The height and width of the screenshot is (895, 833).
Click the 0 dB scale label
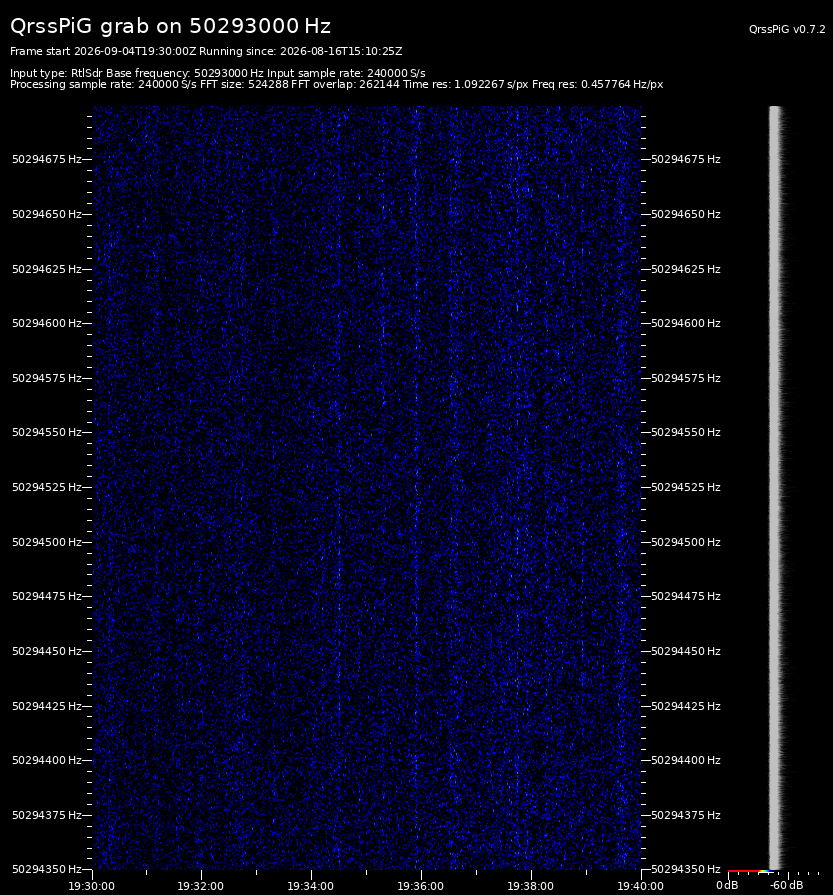pyautogui.click(x=727, y=885)
